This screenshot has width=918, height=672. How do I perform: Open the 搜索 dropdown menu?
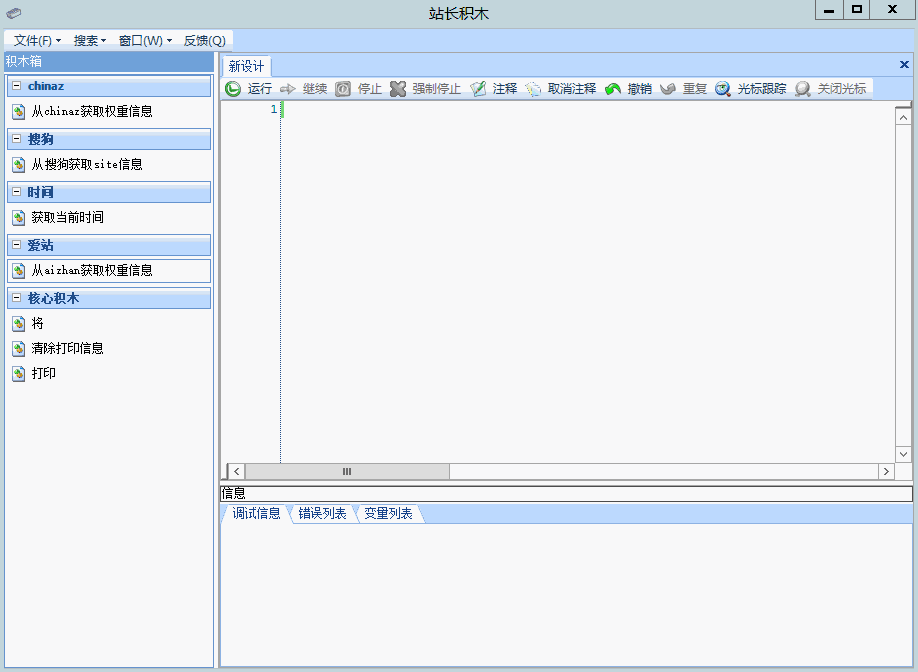point(90,41)
